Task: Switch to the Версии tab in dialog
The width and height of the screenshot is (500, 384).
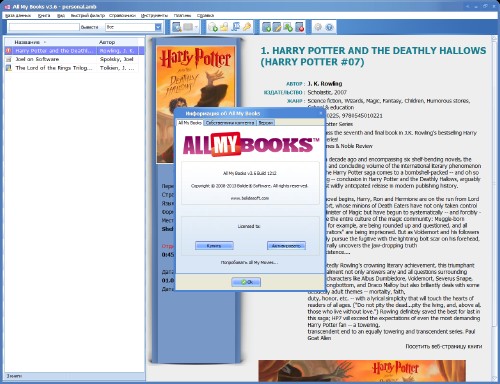Action: (266, 123)
